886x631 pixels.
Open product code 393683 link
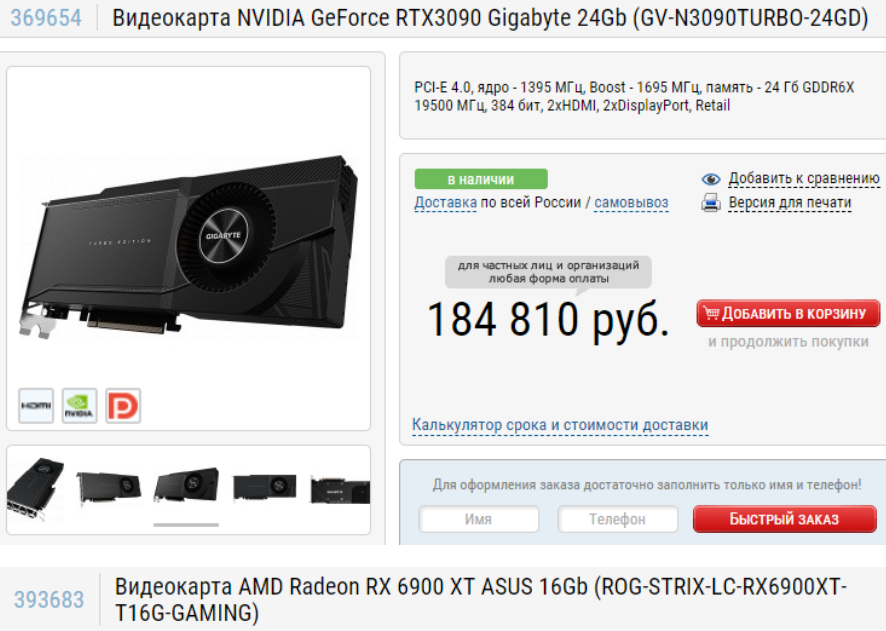coord(49,600)
